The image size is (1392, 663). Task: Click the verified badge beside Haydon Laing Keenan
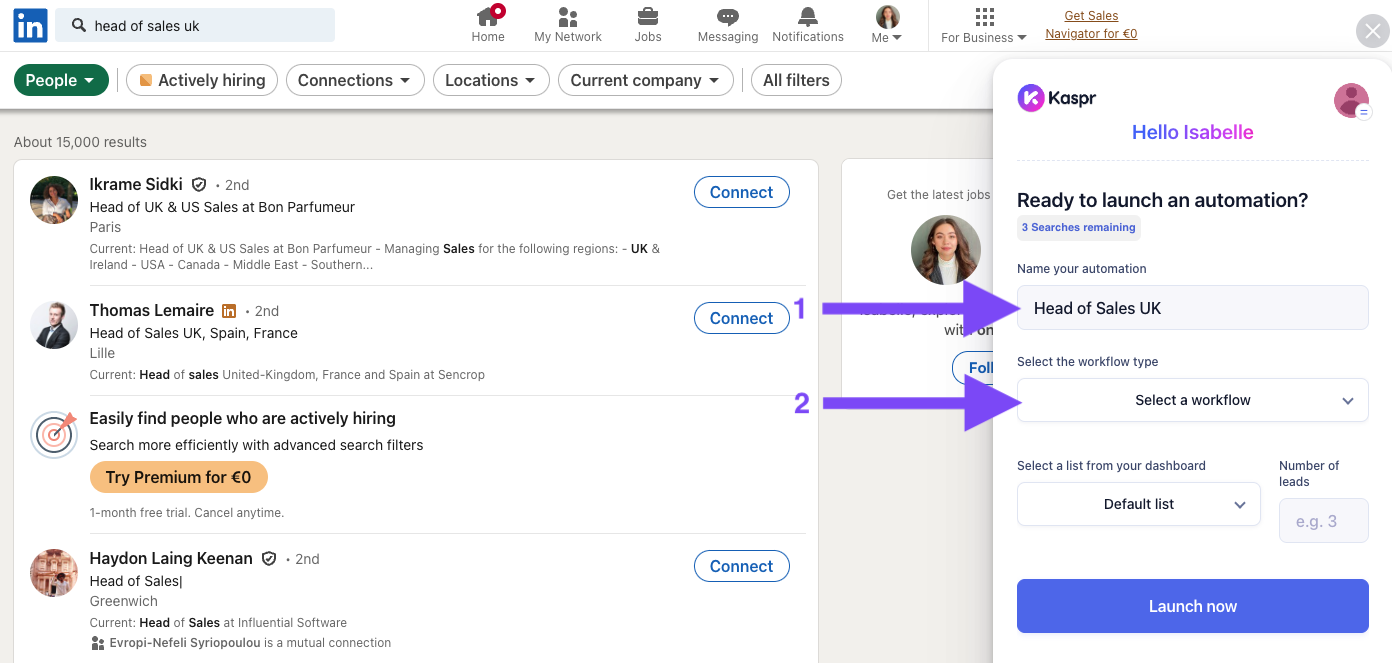click(268, 559)
